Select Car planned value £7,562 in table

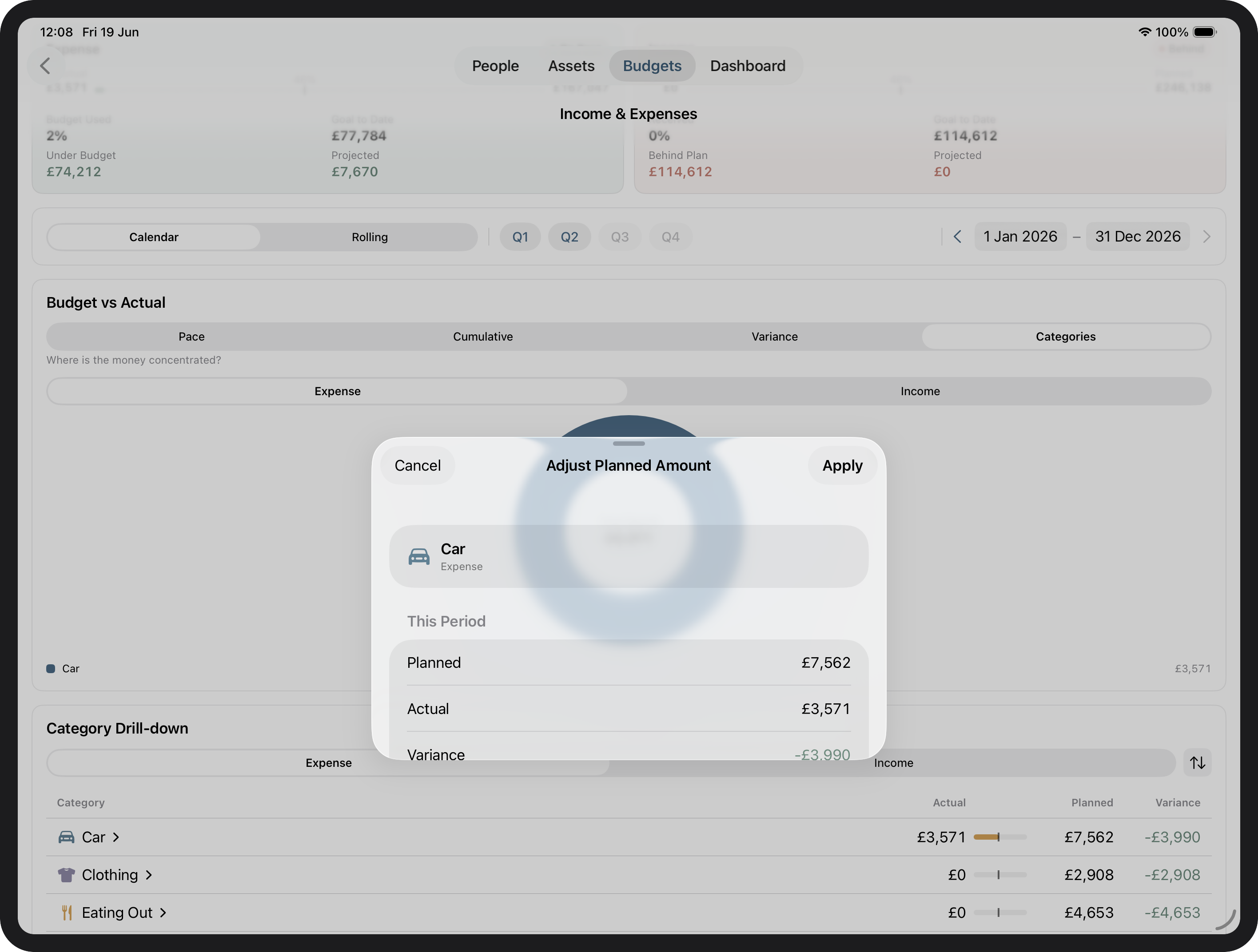1088,837
